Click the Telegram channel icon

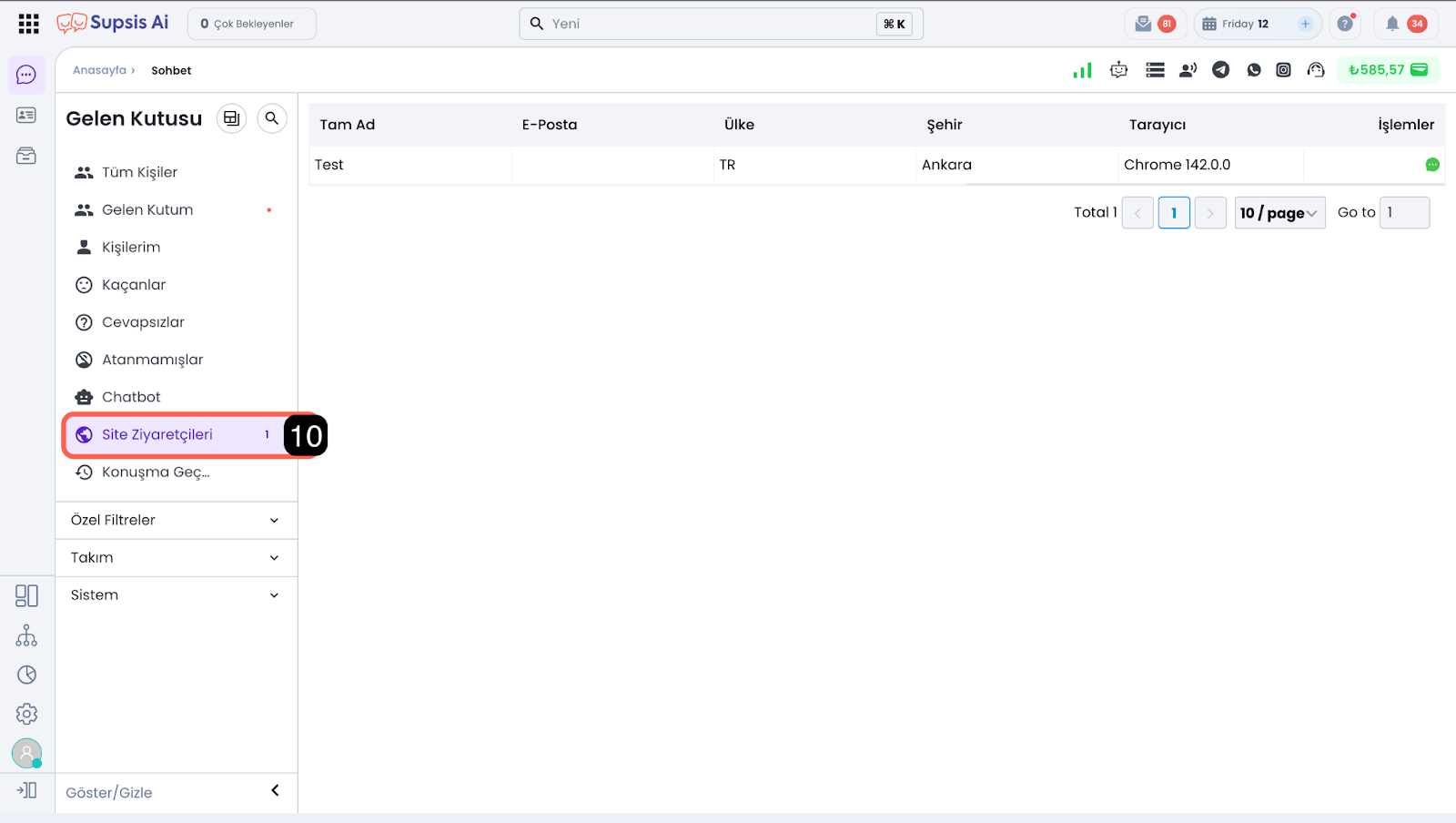click(1220, 70)
